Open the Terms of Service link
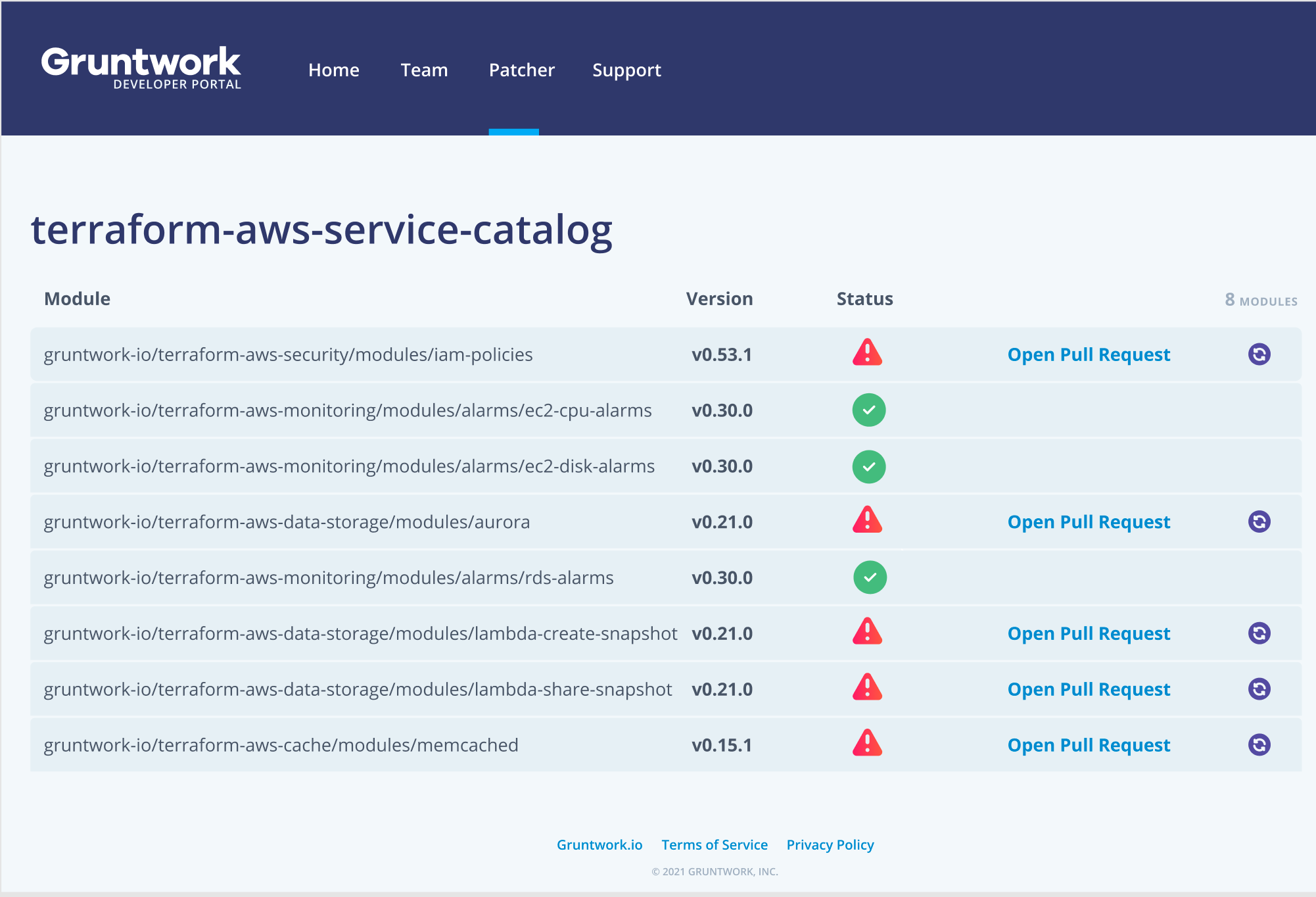The height and width of the screenshot is (897, 1316). [714, 845]
